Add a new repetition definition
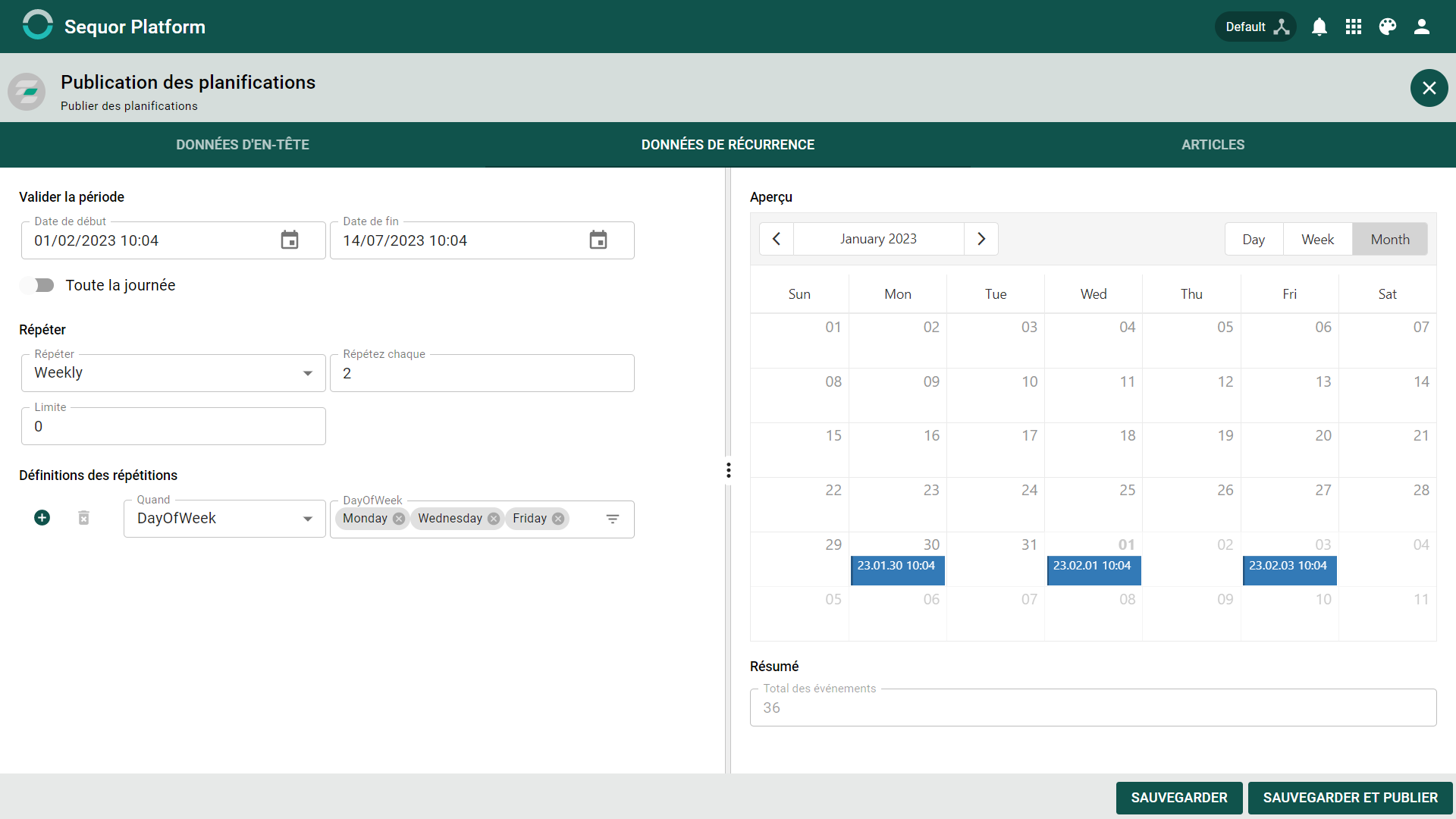This screenshot has width=1456, height=819. tap(42, 518)
